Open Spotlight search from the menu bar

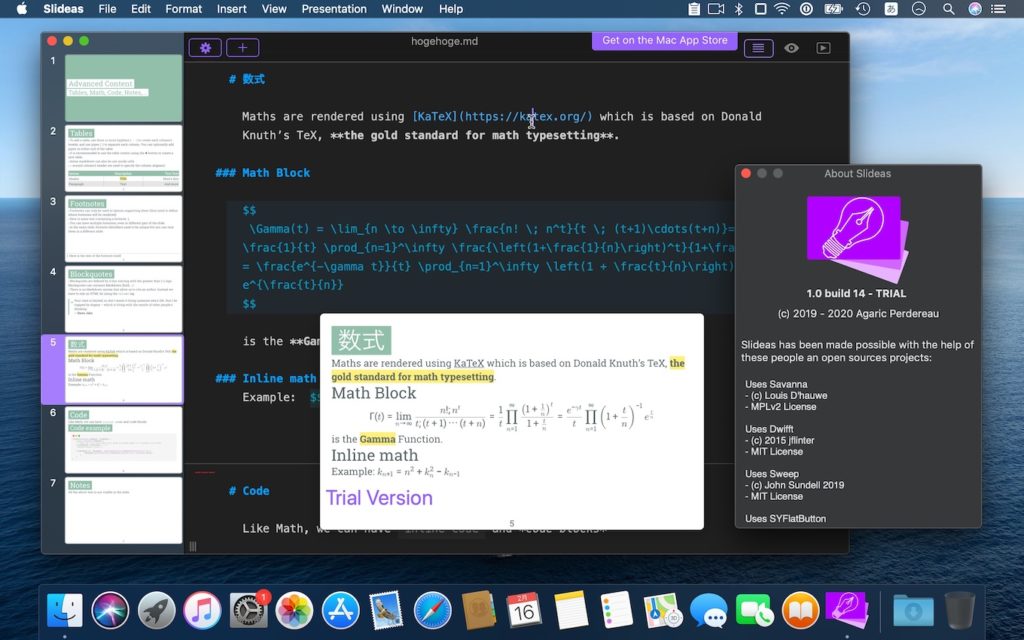pyautogui.click(x=947, y=10)
